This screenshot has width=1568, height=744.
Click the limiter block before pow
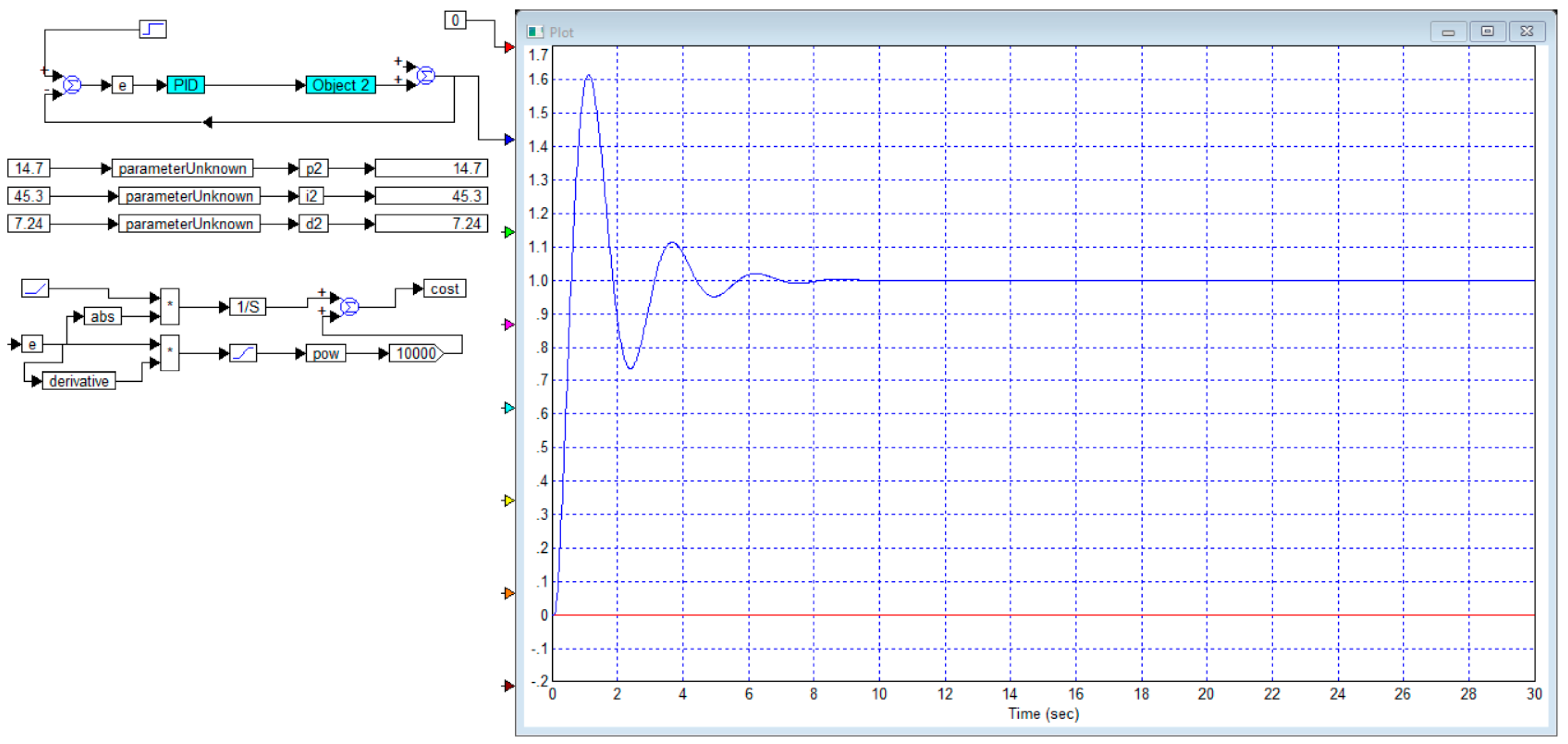coord(244,353)
